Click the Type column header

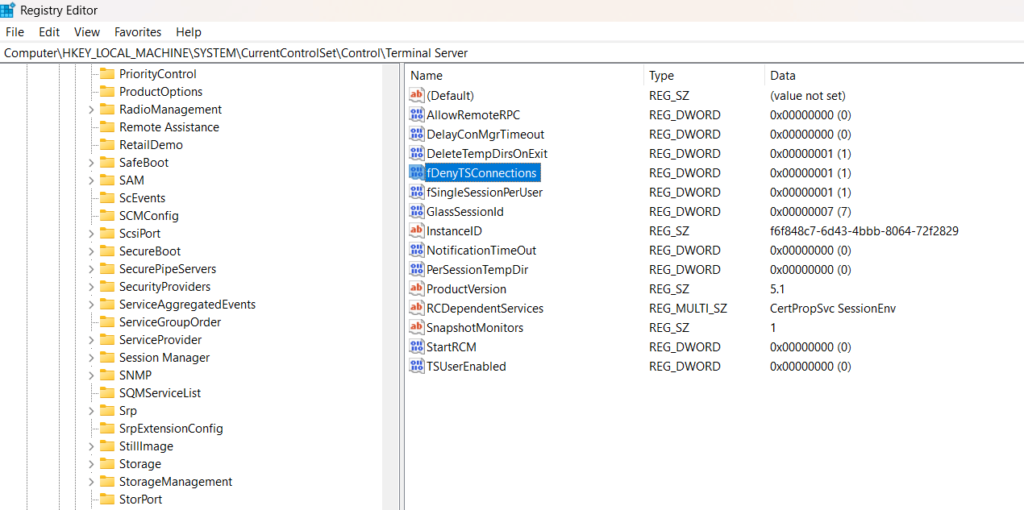coord(661,76)
